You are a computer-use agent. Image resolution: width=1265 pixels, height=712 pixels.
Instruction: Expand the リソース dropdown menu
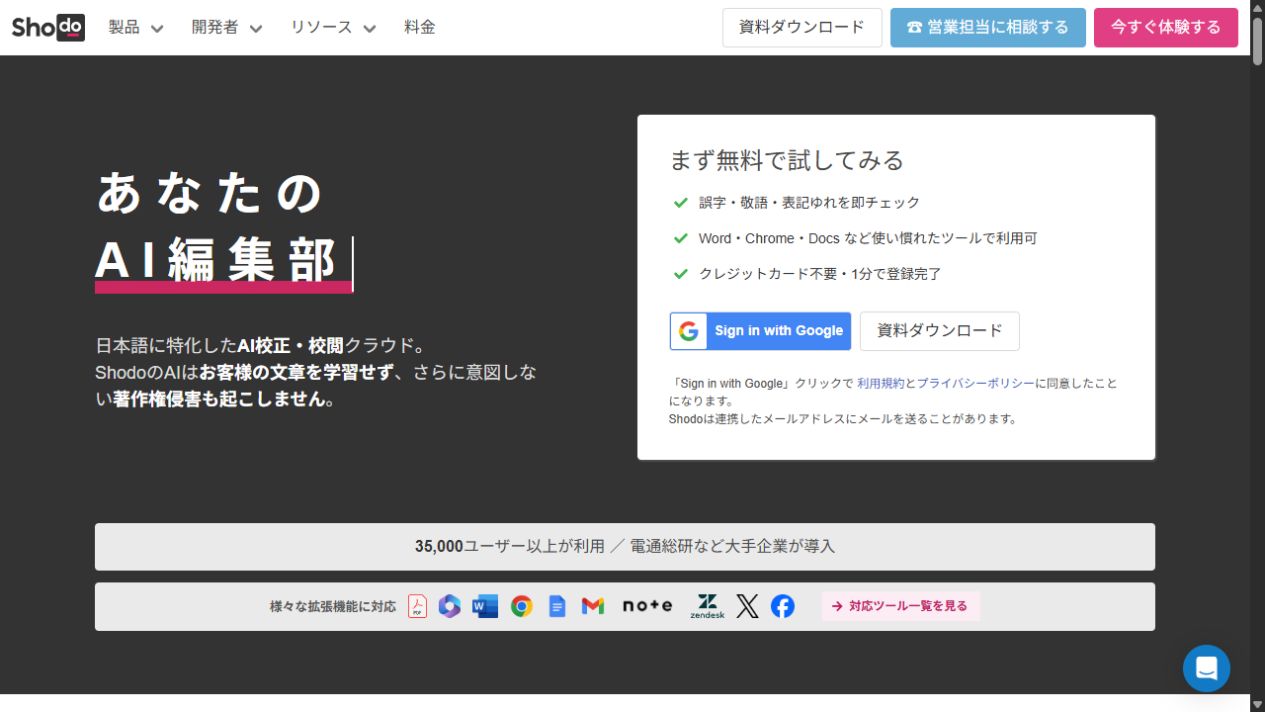334,27
